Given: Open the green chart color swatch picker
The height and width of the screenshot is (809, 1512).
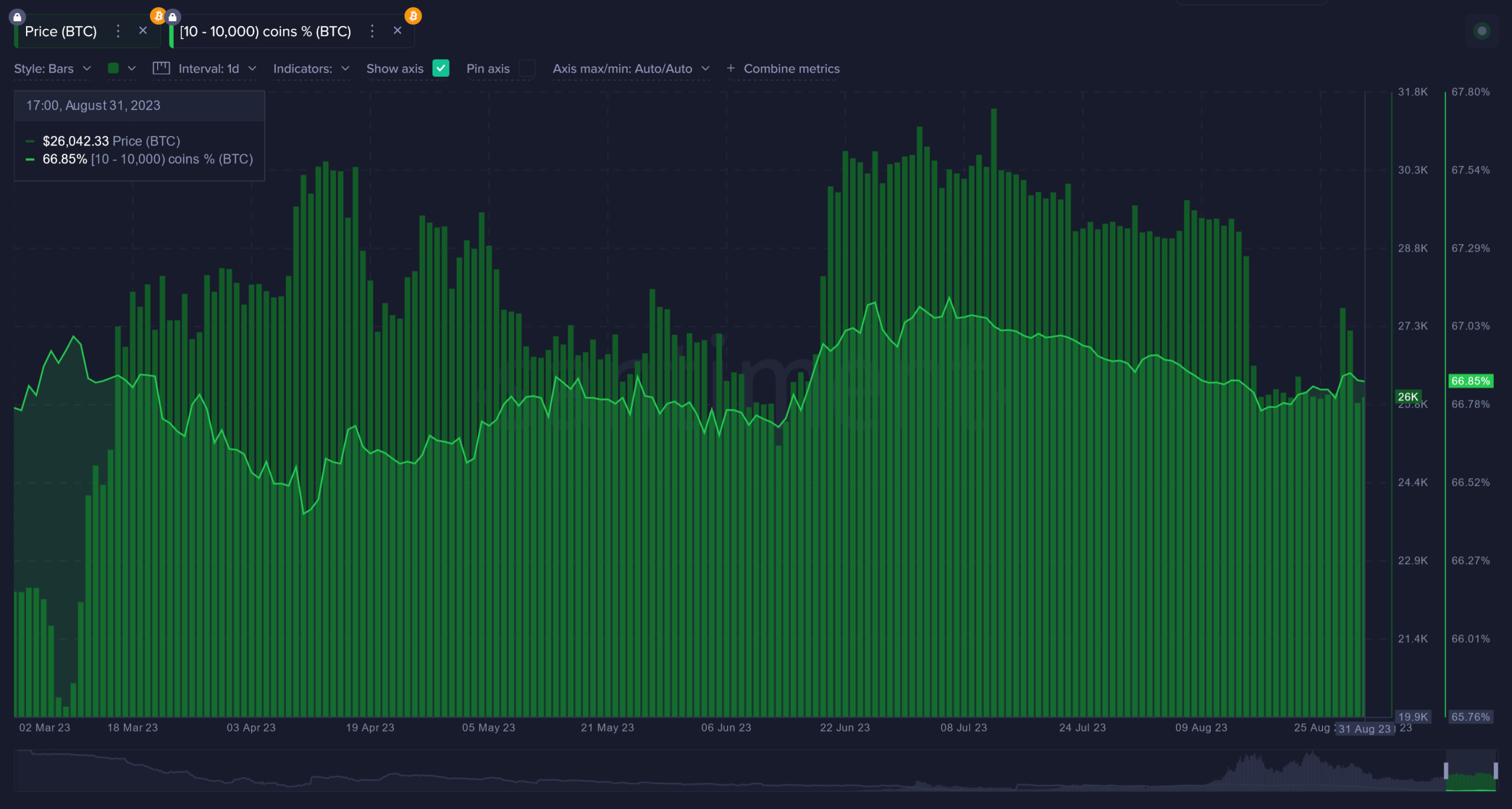Looking at the screenshot, I should 122,69.
